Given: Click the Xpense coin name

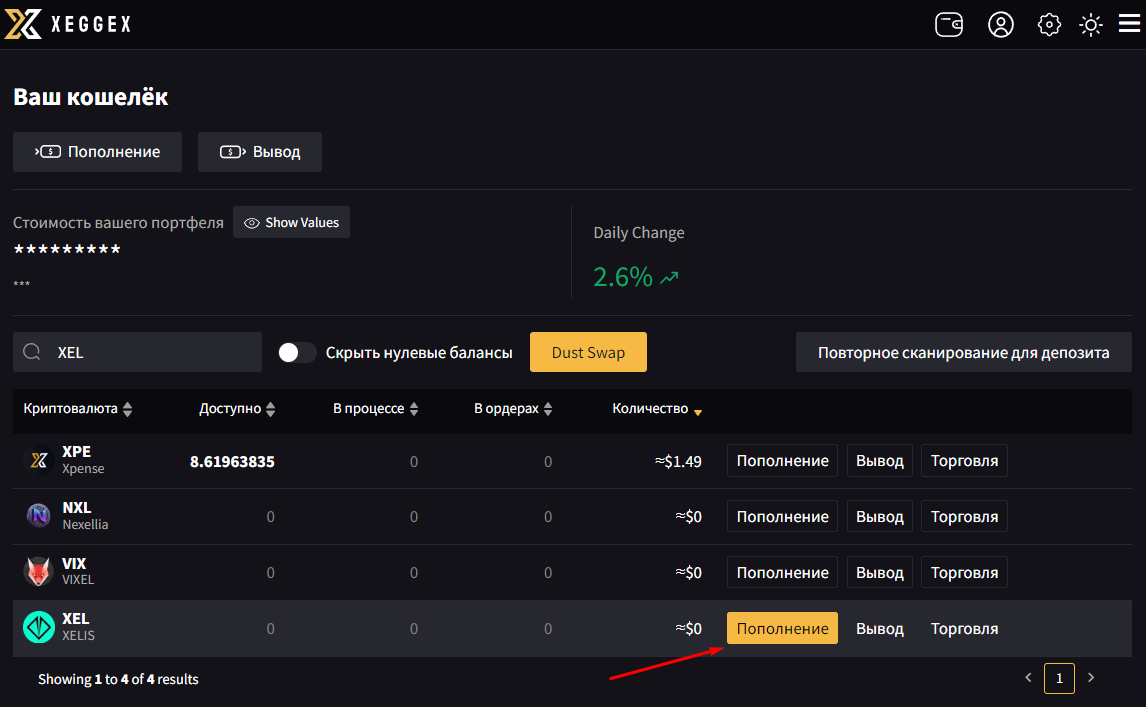Looking at the screenshot, I should click(83, 469).
